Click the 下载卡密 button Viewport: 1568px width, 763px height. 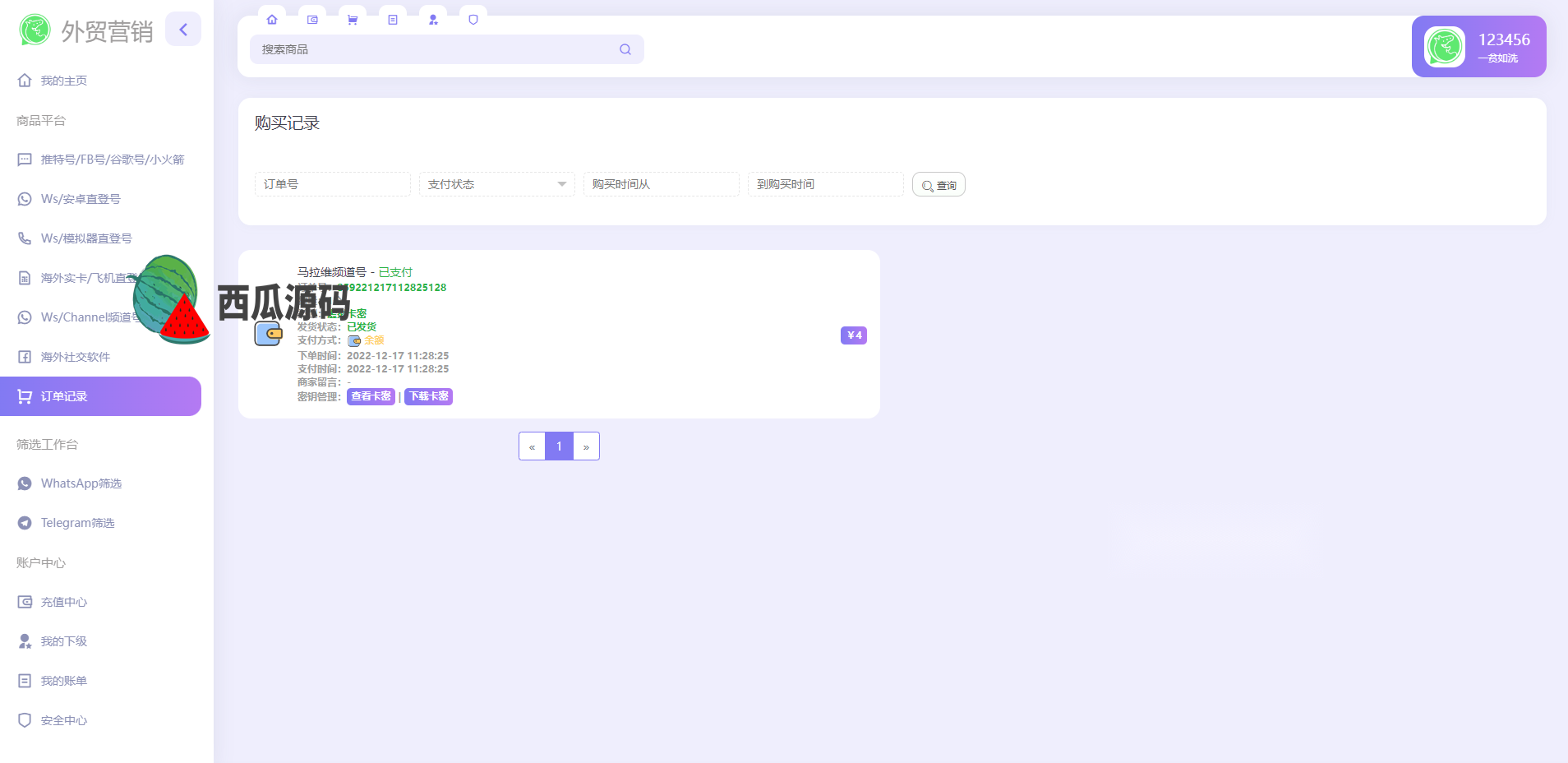429,396
